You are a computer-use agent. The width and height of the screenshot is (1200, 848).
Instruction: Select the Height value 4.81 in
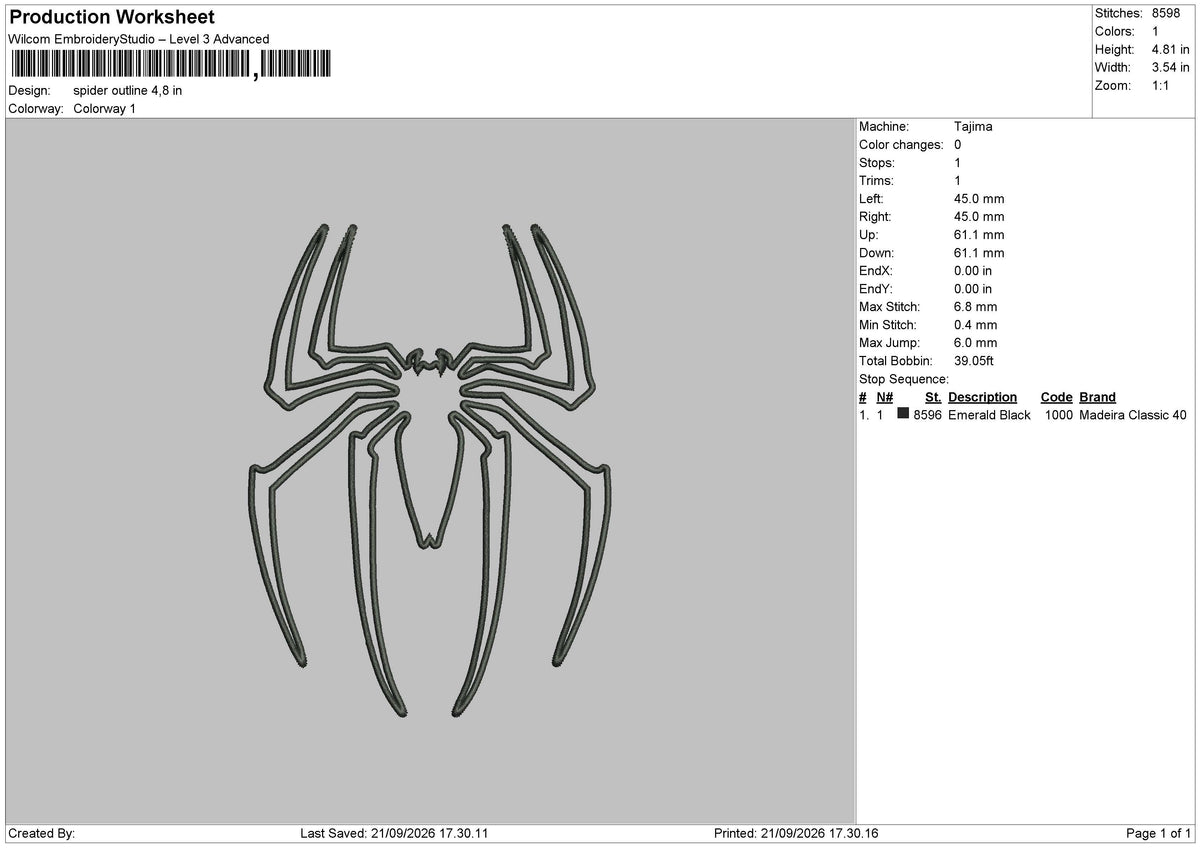pyautogui.click(x=1170, y=49)
